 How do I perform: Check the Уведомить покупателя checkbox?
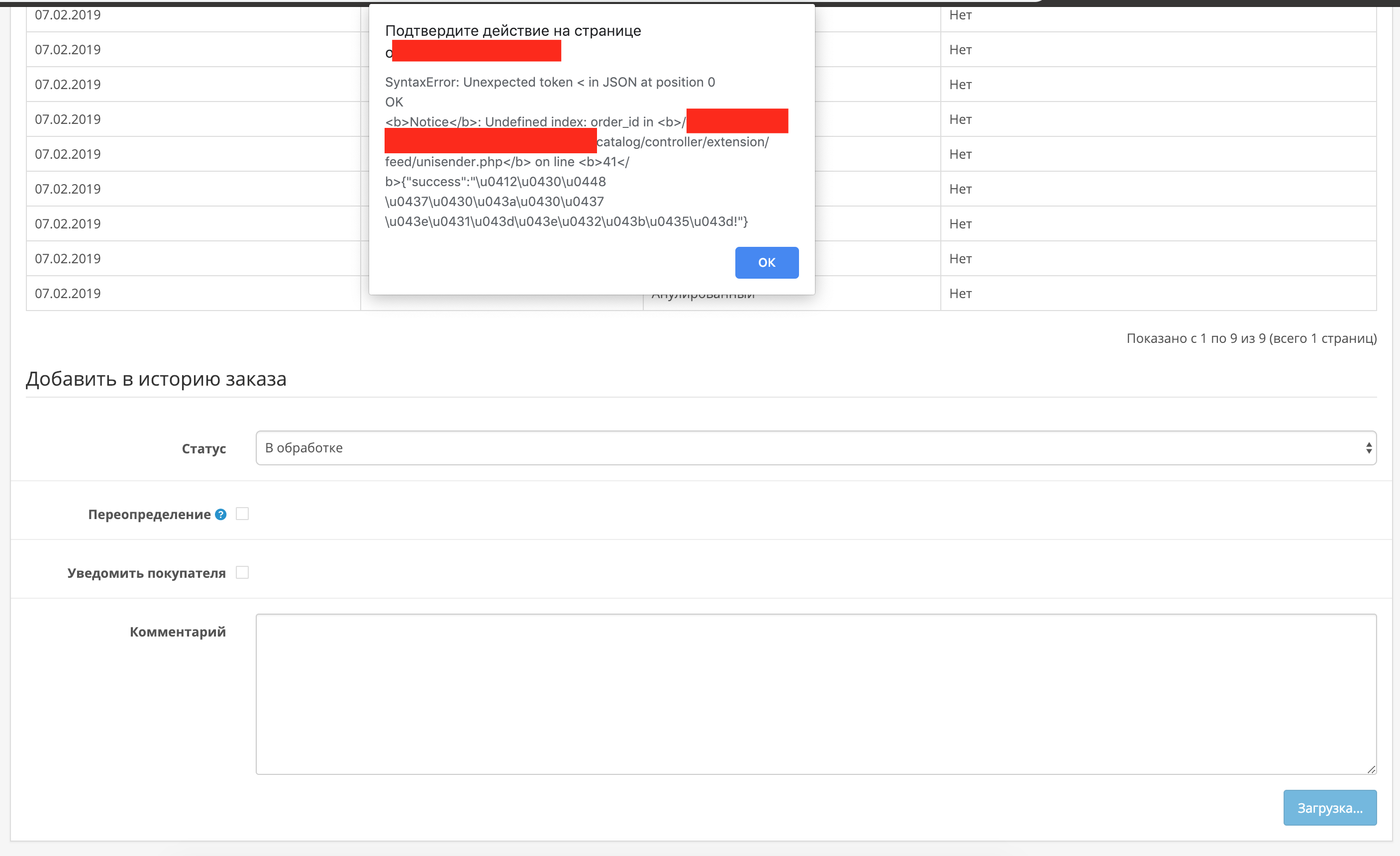(243, 572)
